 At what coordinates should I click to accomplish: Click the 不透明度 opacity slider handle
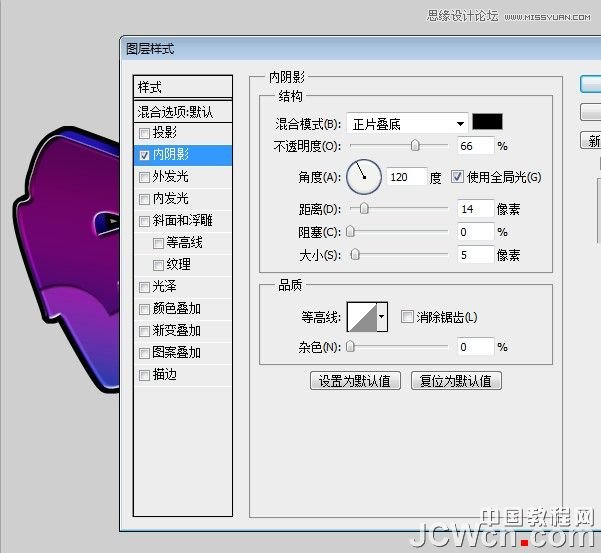[415, 146]
